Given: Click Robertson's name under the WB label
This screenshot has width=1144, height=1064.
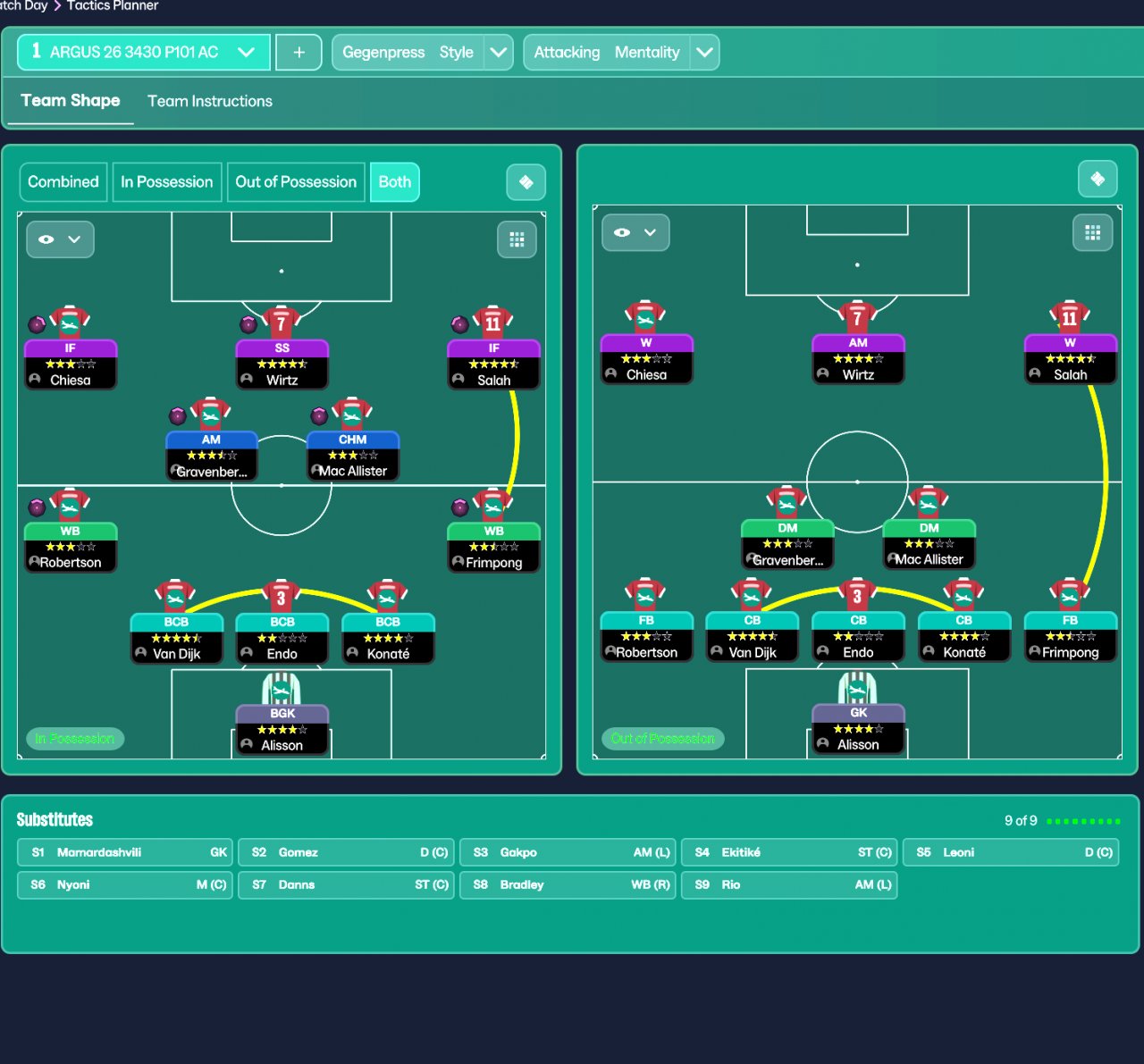Looking at the screenshot, I should 71,563.
